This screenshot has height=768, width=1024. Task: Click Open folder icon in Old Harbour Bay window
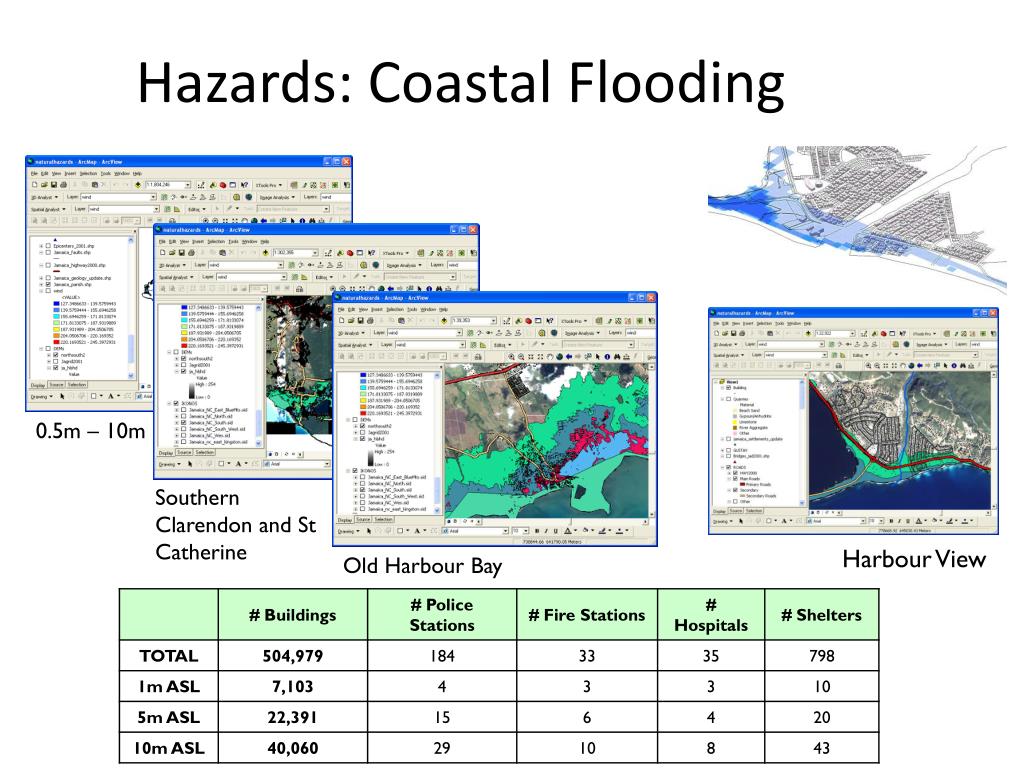(x=351, y=321)
